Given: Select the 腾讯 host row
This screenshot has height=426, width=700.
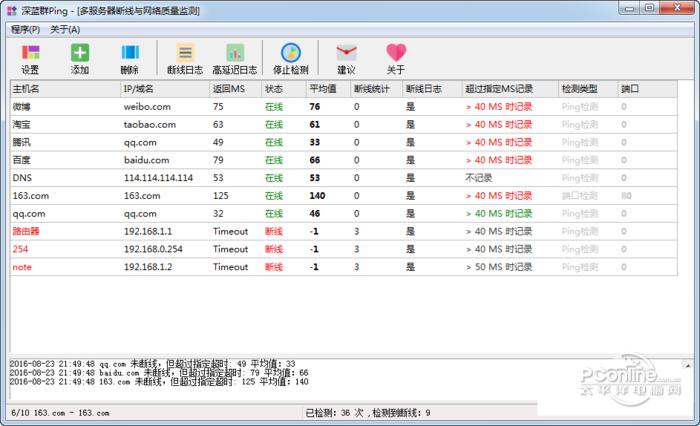Looking at the screenshot, I should pos(344,142).
